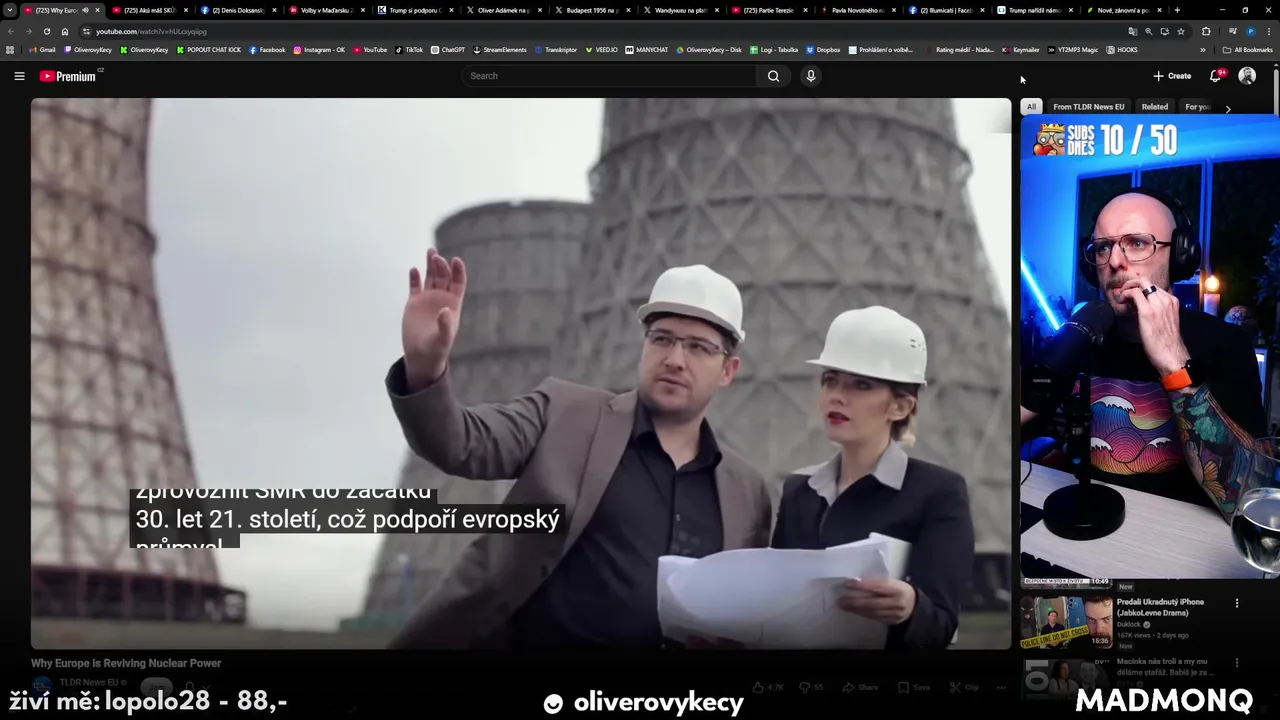This screenshot has width=1280, height=720.
Task: Switch to Partie Terezie YouTube tab
Action: (768, 10)
